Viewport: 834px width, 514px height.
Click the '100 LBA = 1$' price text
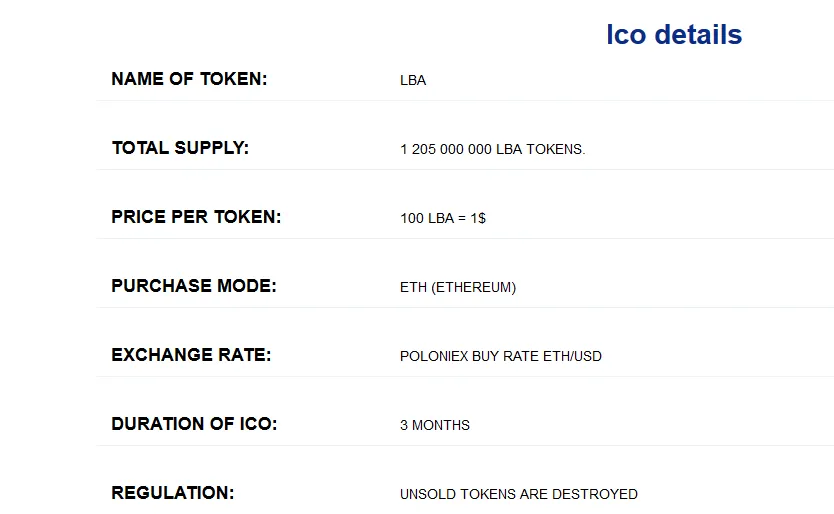[443, 218]
